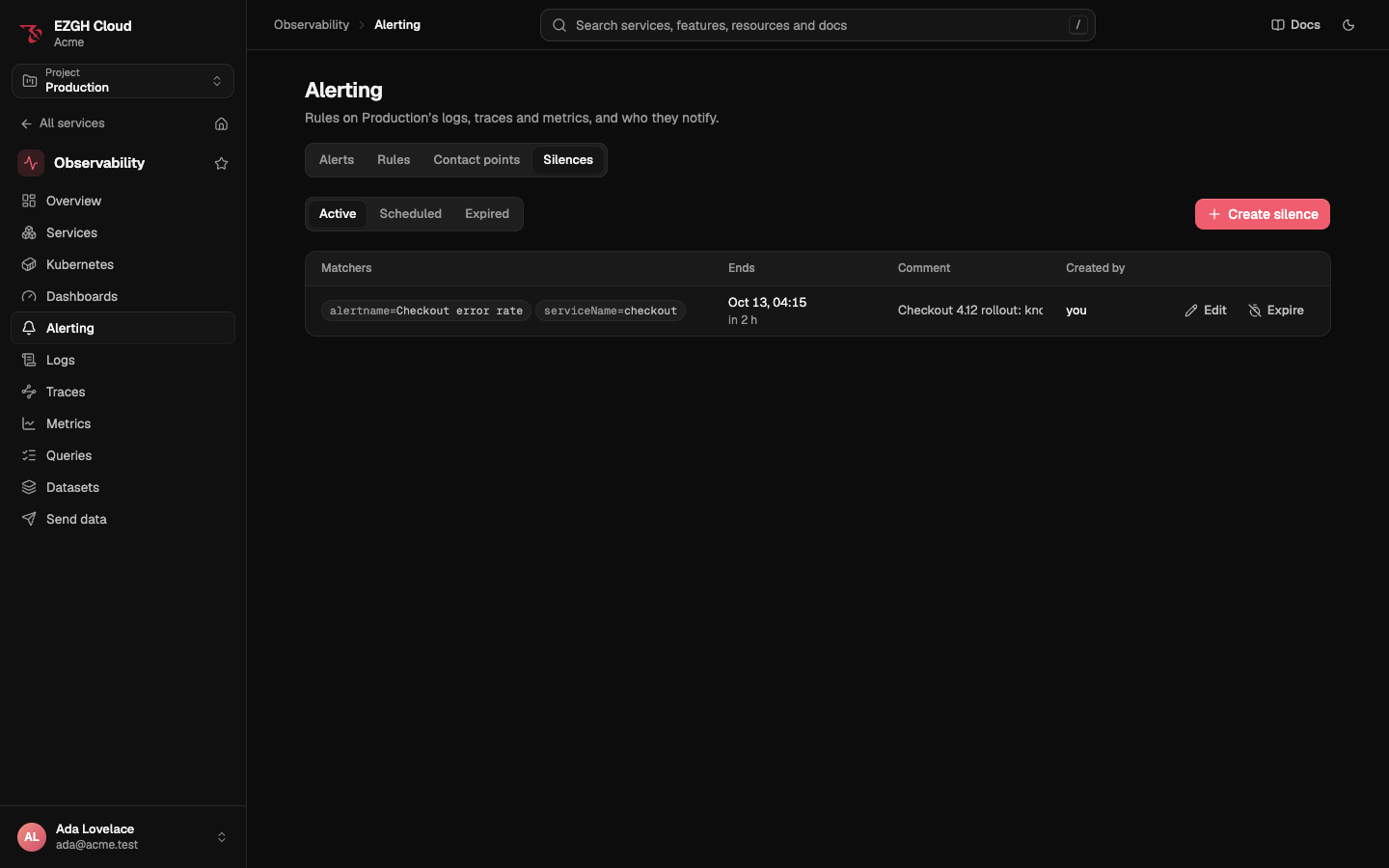Open the Project Production selector
Screen dimensions: 1389x868
coord(123,81)
